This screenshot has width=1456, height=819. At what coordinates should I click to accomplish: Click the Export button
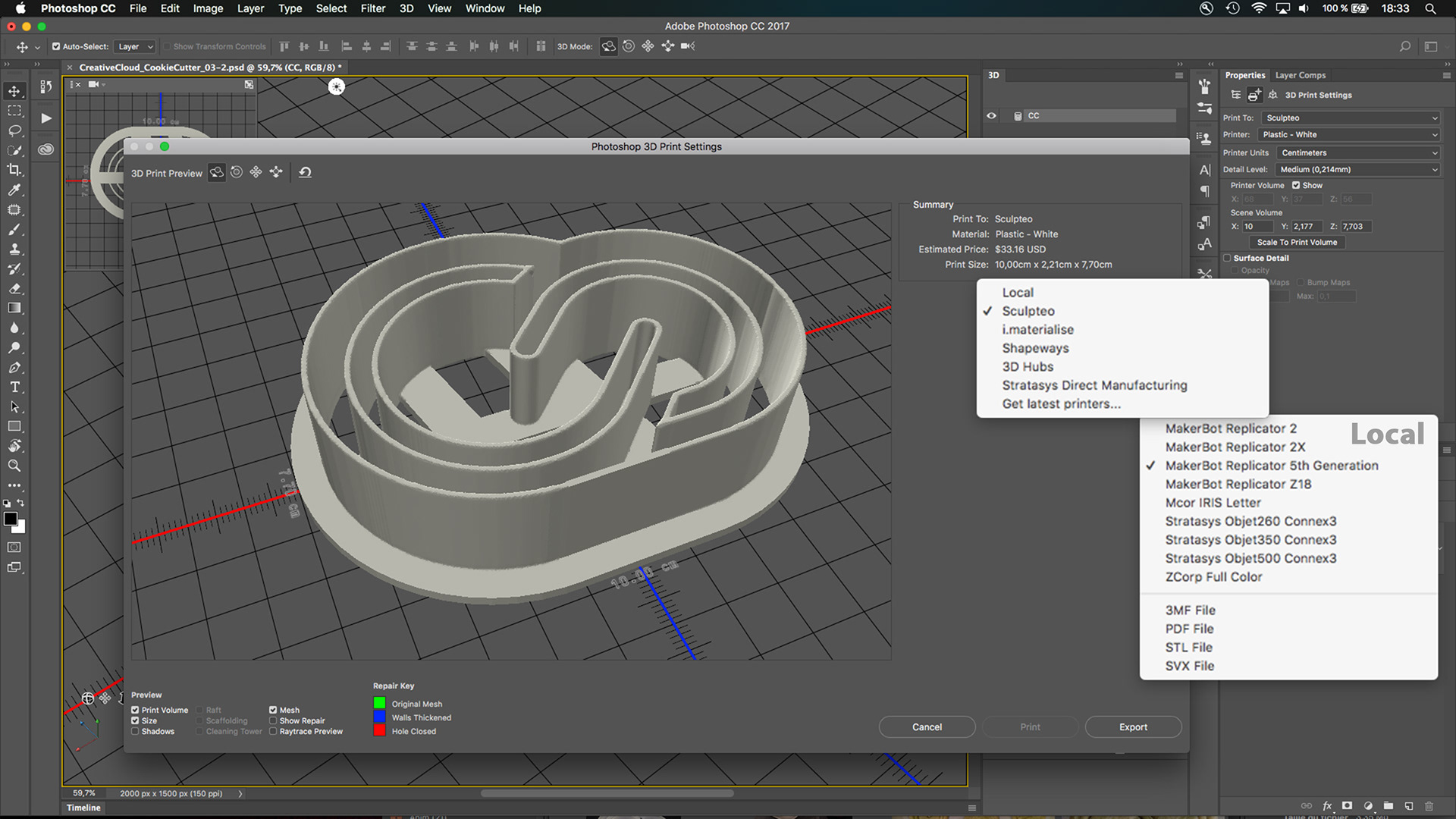(1133, 726)
